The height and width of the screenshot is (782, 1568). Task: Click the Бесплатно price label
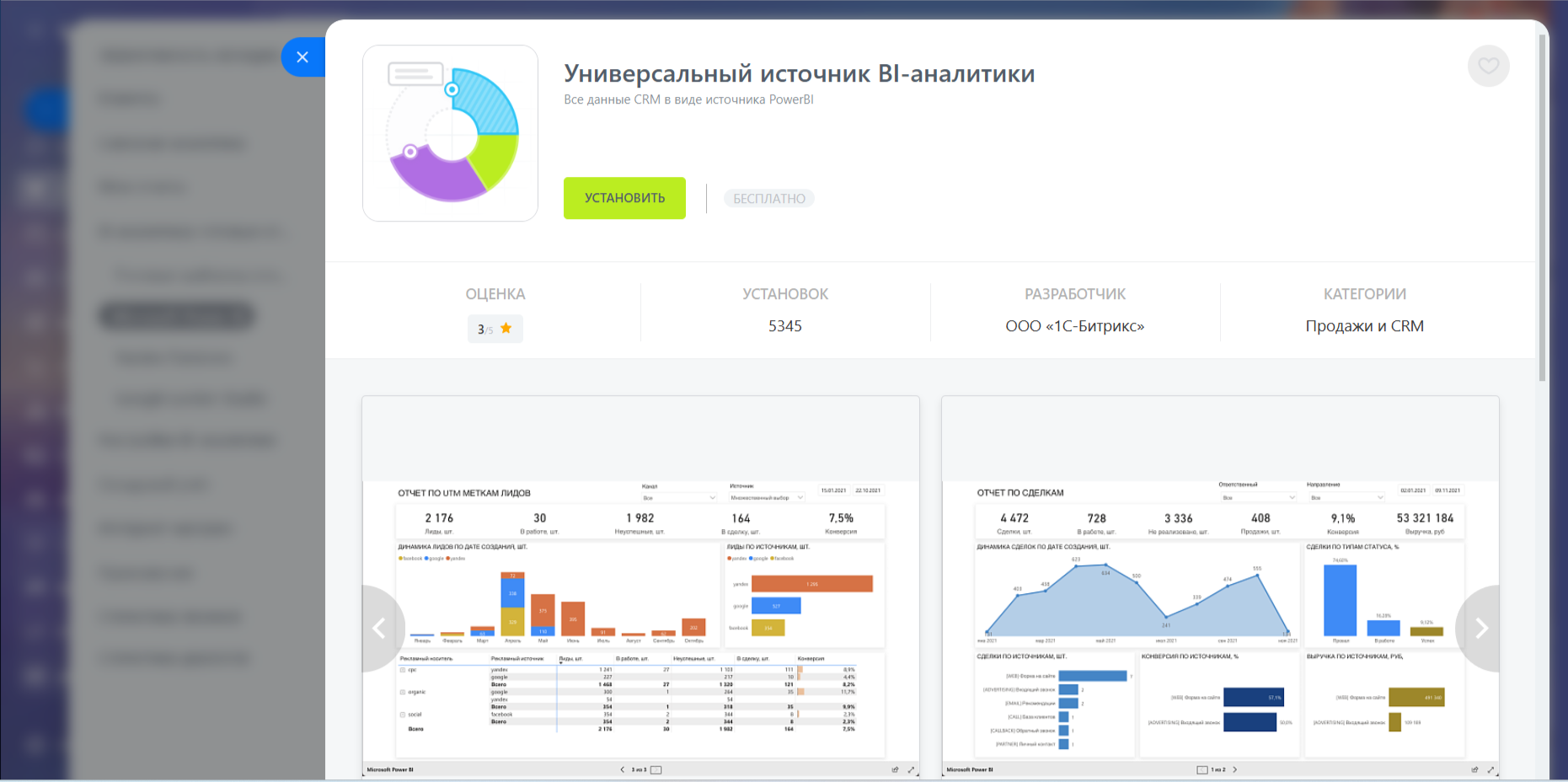(768, 199)
